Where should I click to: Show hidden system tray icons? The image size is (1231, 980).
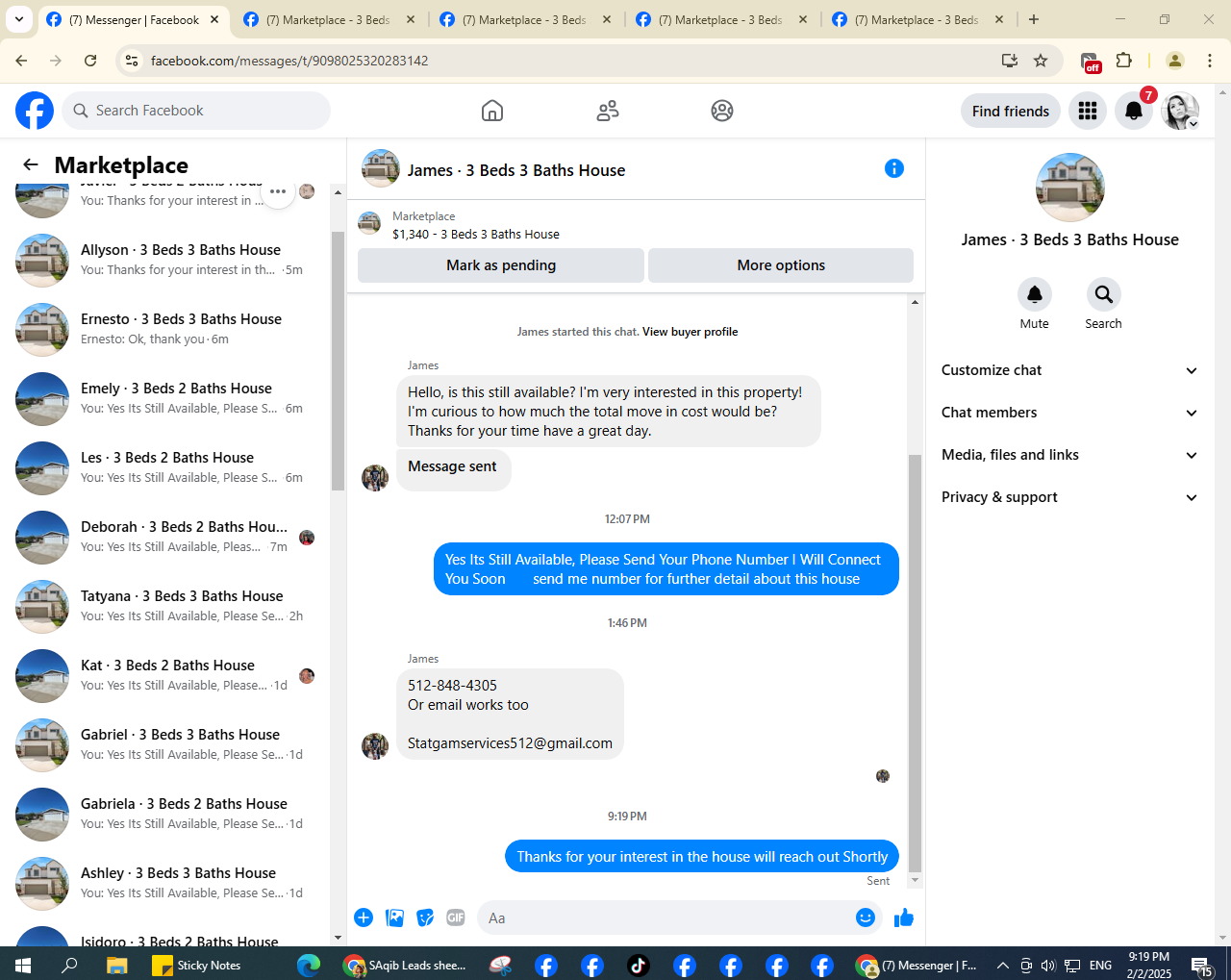(x=1002, y=965)
